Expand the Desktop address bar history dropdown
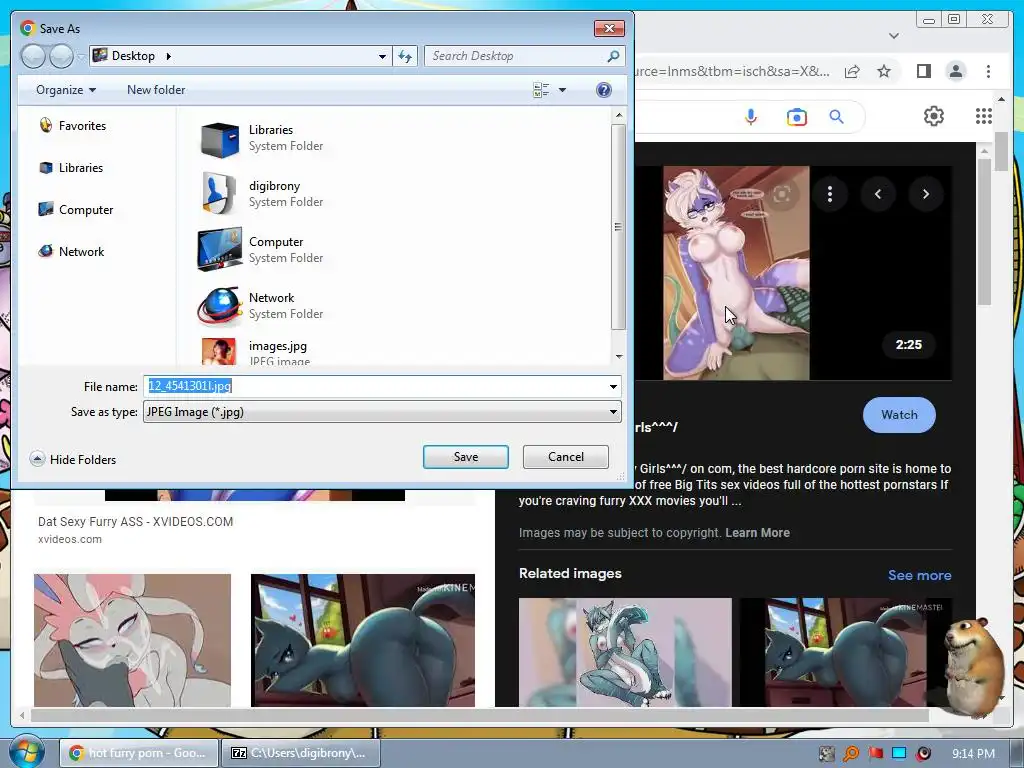This screenshot has height=768, width=1024. tap(382, 56)
